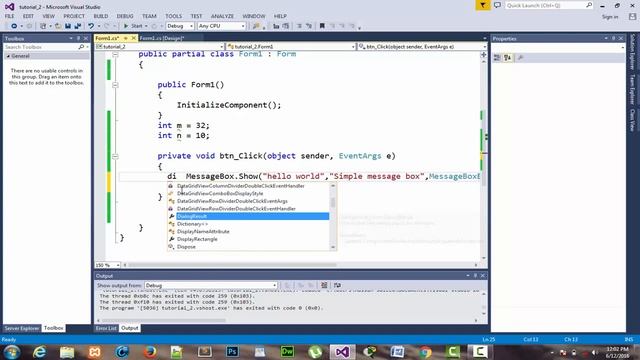This screenshot has height=360, width=640.
Task: Collapse the General group in Toolbox
Action: tap(8, 56)
